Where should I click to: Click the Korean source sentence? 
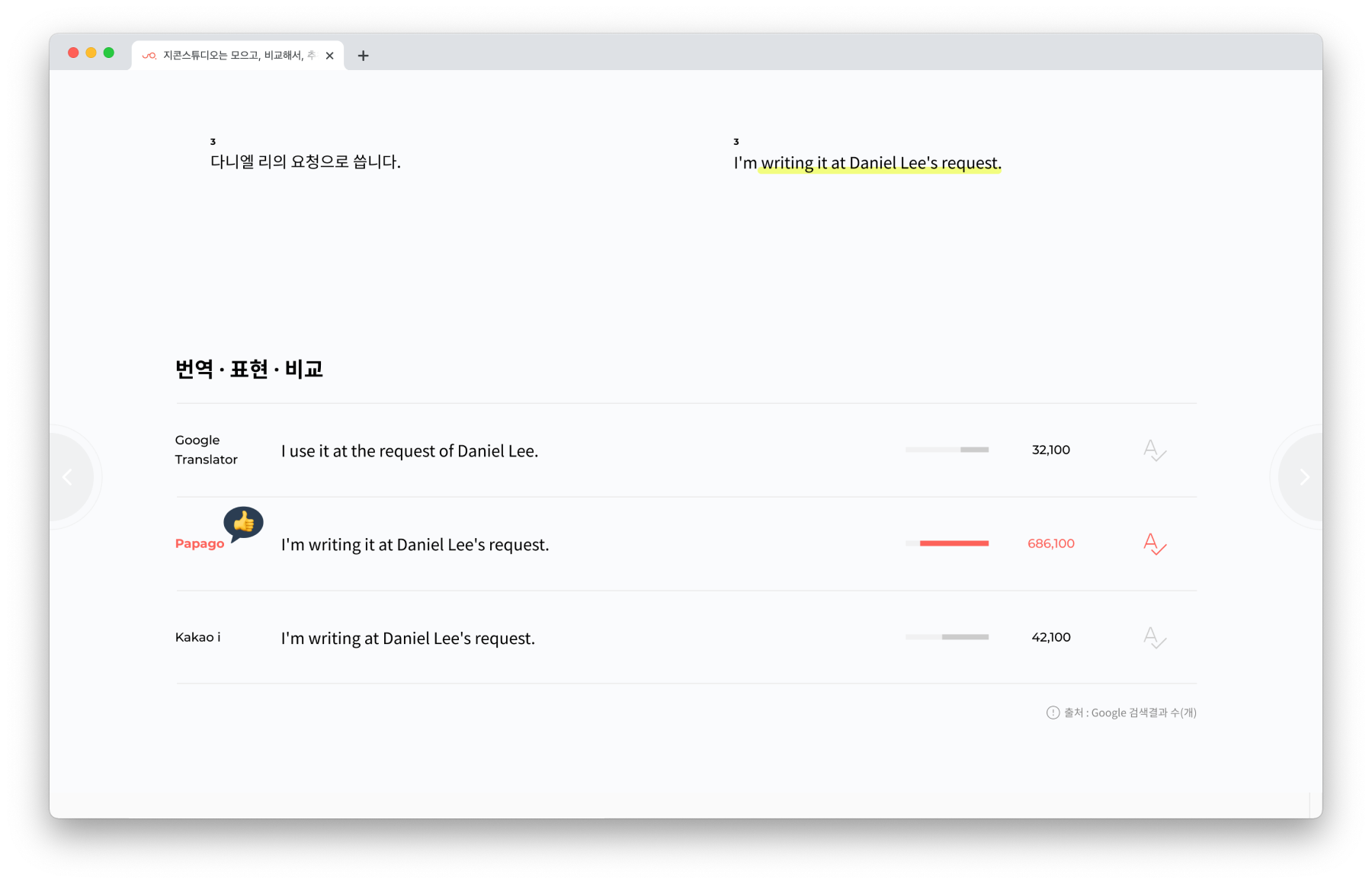coord(305,162)
